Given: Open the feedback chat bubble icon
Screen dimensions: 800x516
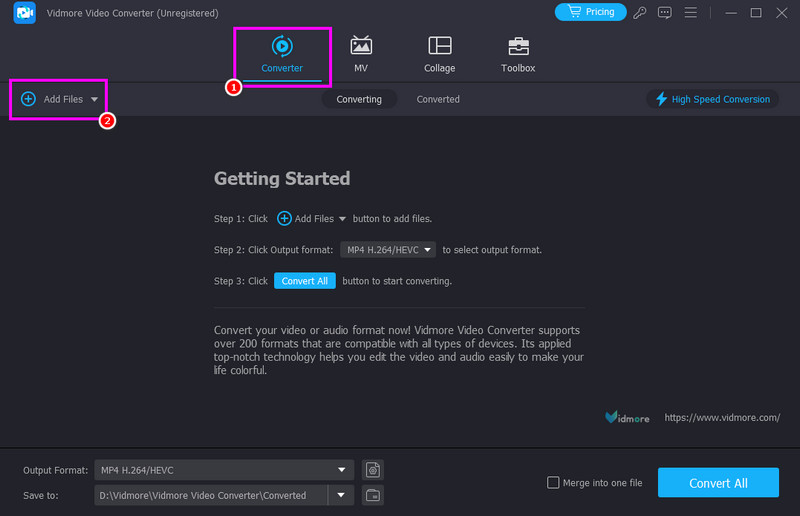Looking at the screenshot, I should [x=665, y=13].
